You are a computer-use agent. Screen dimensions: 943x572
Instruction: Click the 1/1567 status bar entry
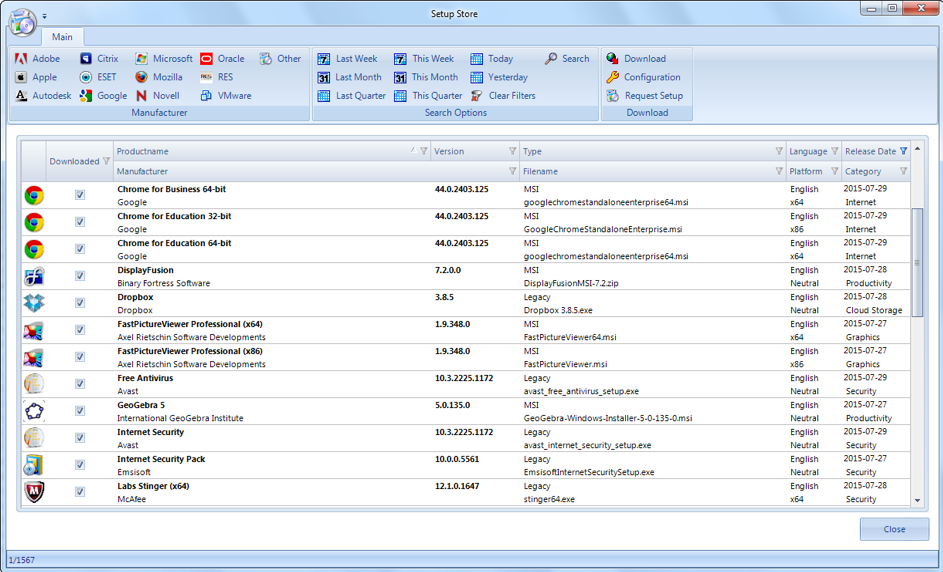click(22, 560)
